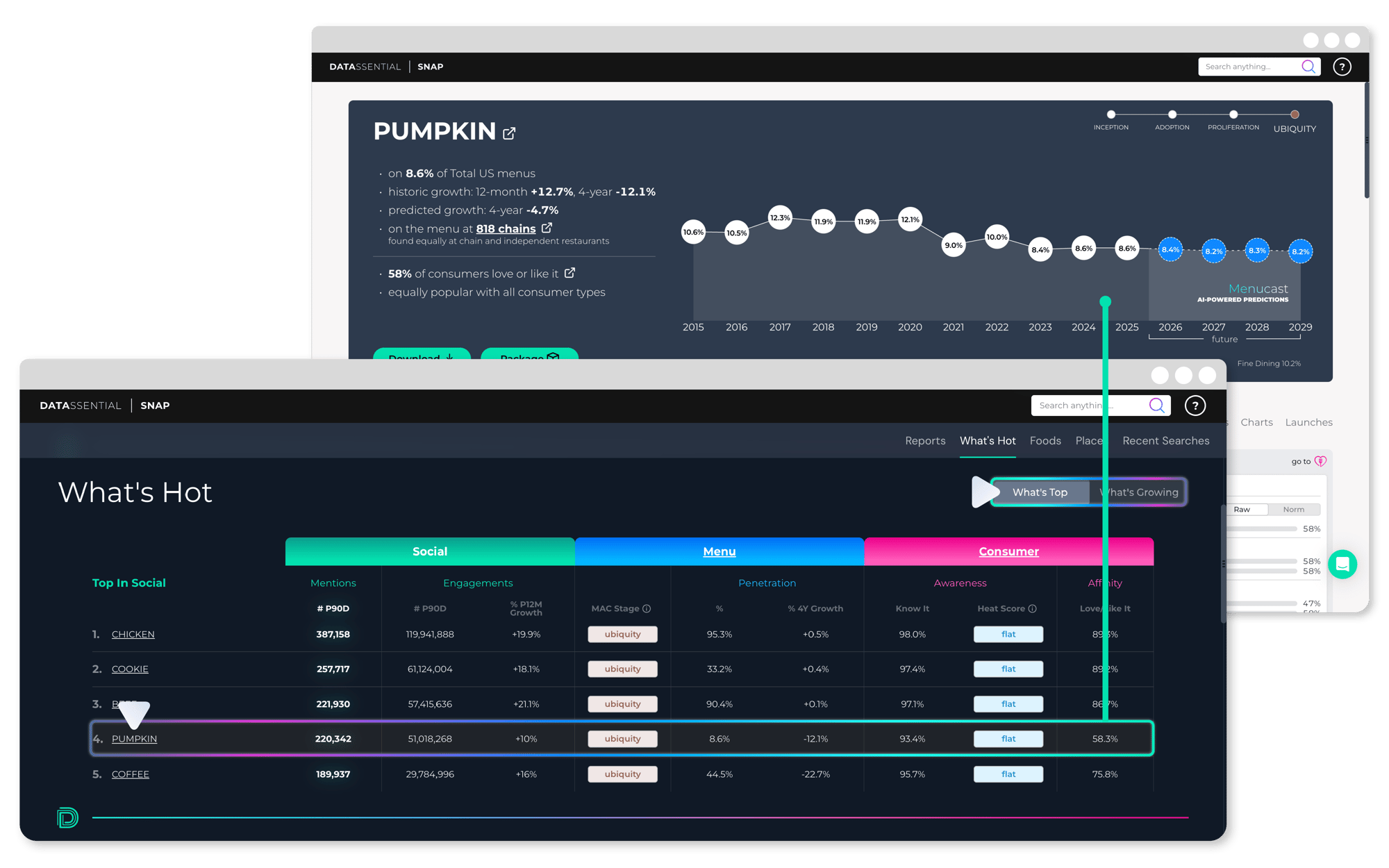Open Recent Searches menu item
This screenshot has width=1389, height=868.
click(x=1165, y=441)
